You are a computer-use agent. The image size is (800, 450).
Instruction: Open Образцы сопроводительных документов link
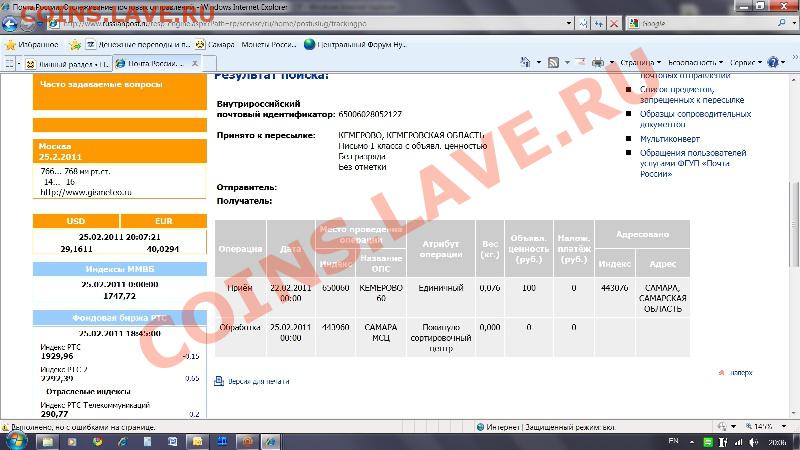pos(695,119)
